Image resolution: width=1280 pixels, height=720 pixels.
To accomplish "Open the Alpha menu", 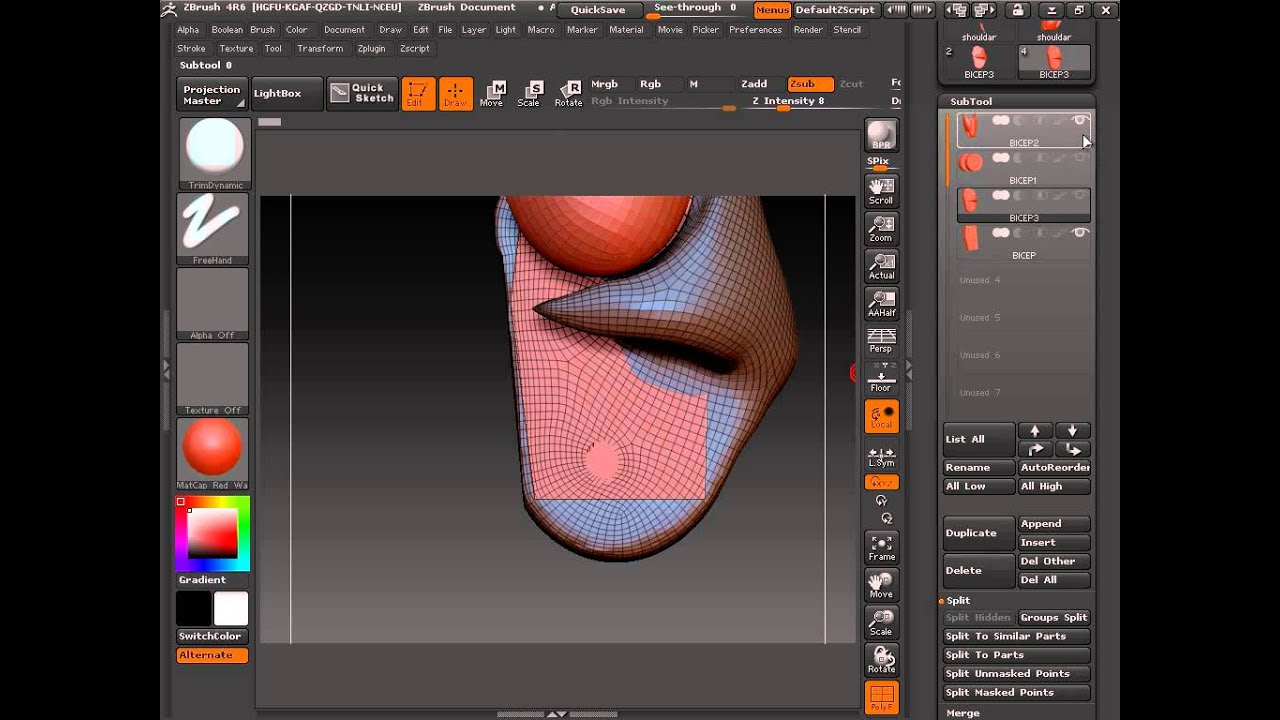I will pyautogui.click(x=188, y=30).
